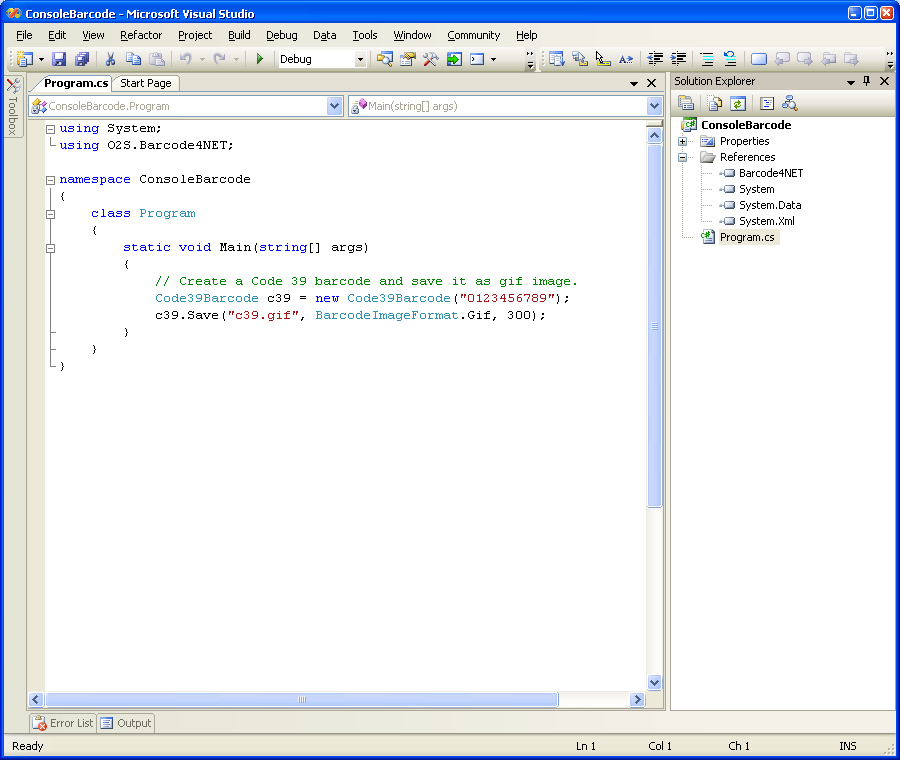
Task: Click the Cut scissors icon
Action: click(x=110, y=60)
